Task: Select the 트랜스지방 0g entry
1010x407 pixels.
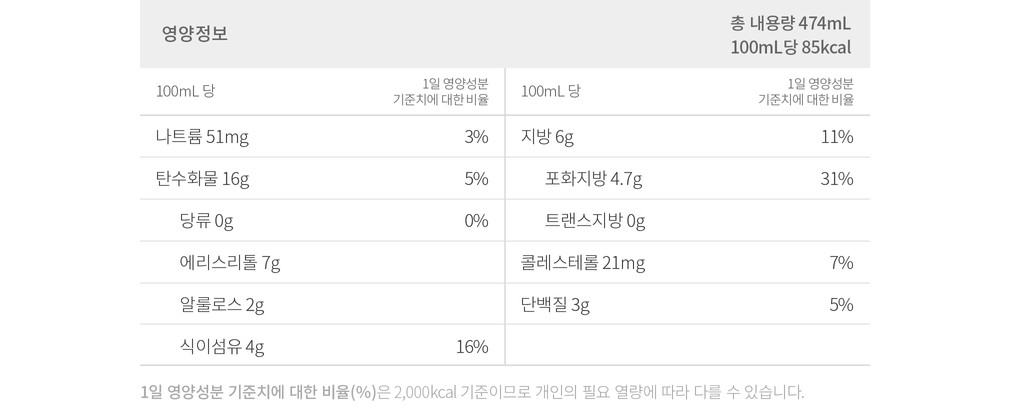Action: click(595, 221)
